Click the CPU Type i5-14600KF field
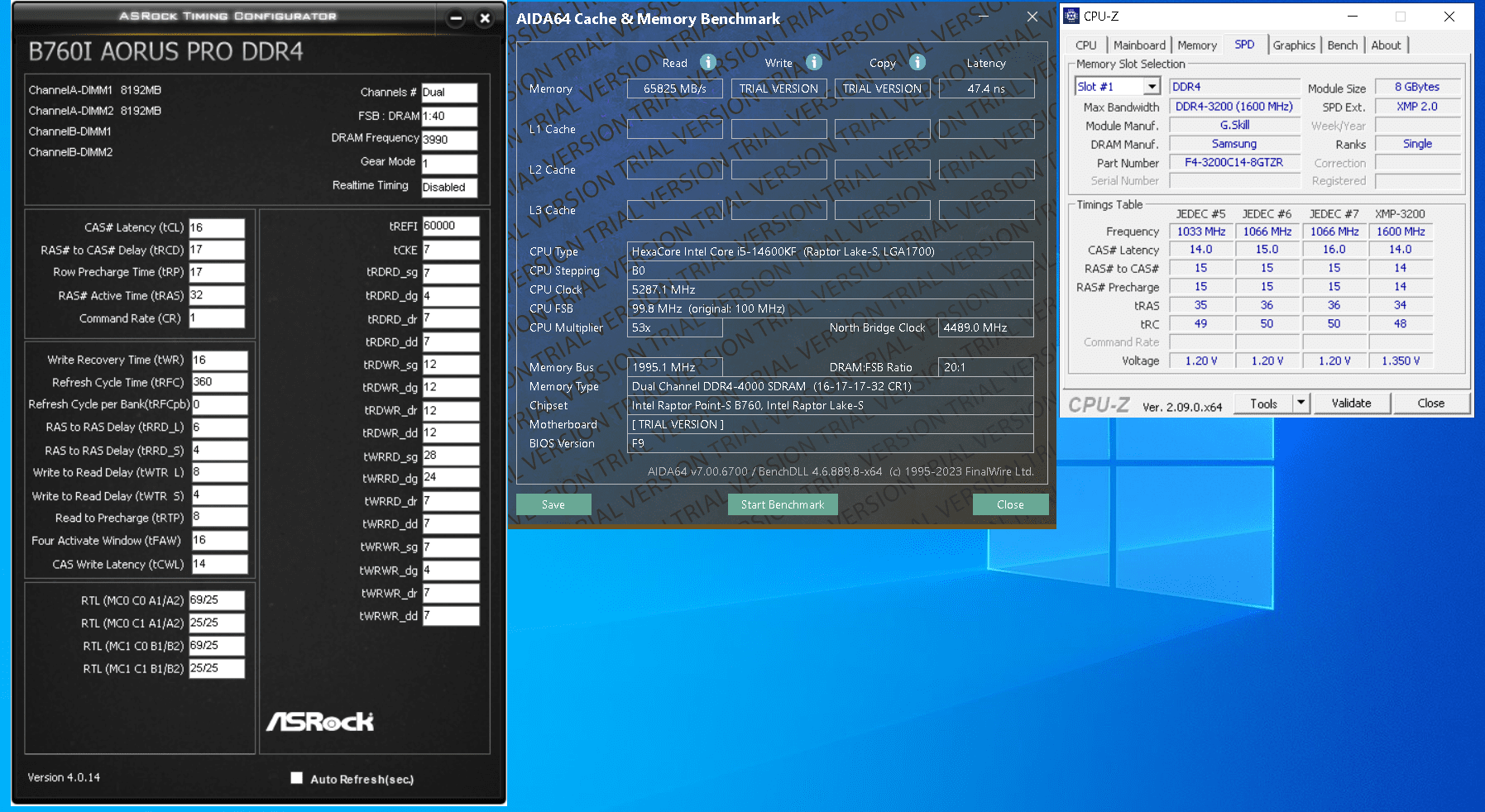 pyautogui.click(x=830, y=251)
